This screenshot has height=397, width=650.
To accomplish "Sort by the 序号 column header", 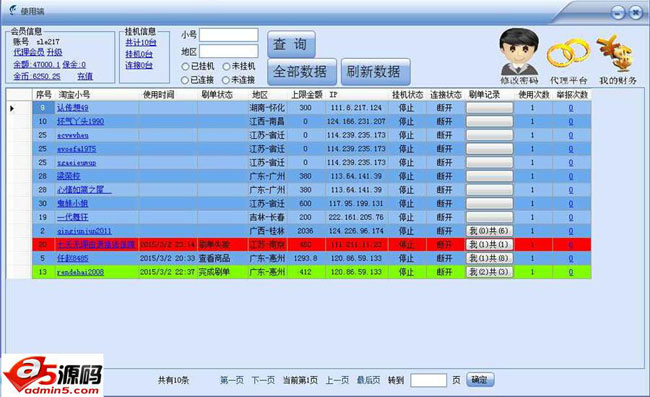I will point(44,95).
